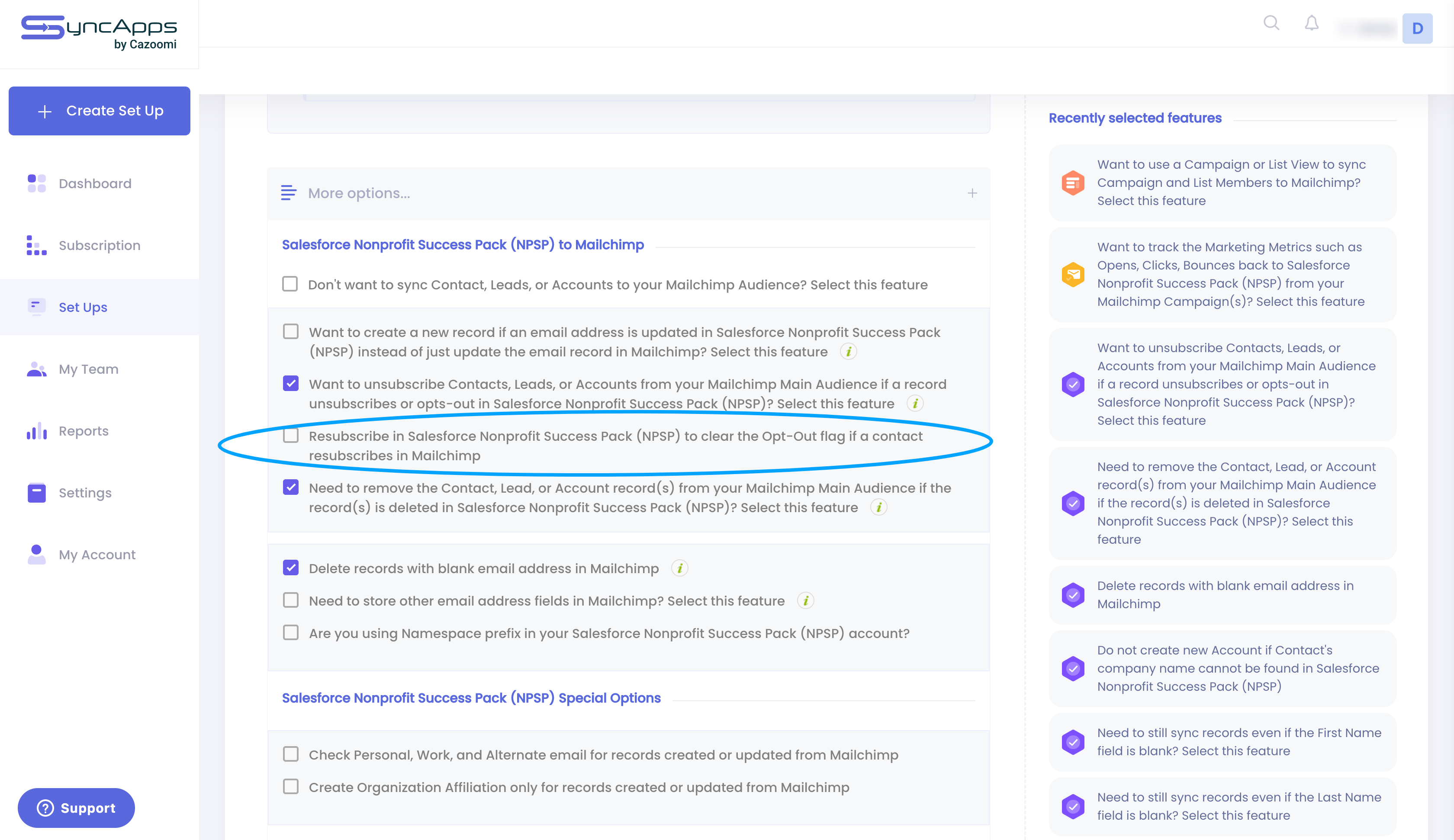
Task: Click the NPSP Special Options section heading
Action: (471, 698)
